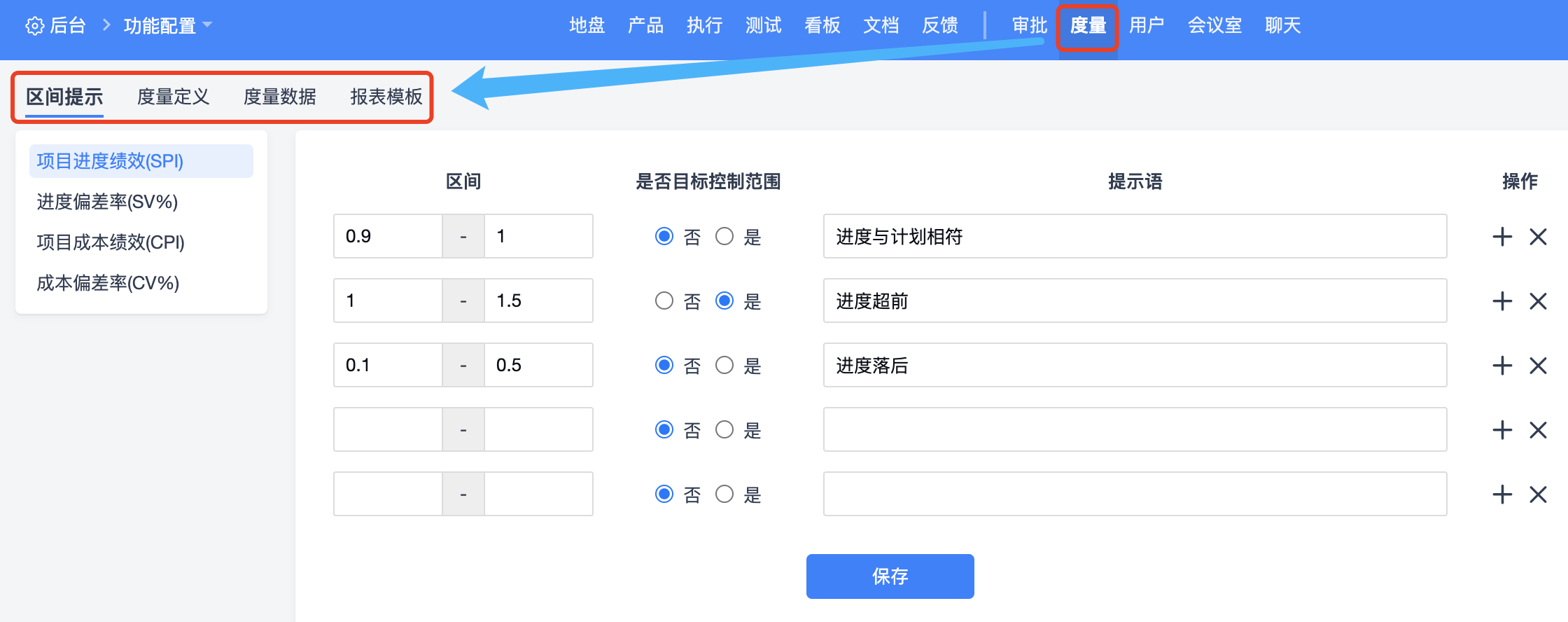This screenshot has width=1568, height=622.
Task: Add a row after 进度超前 row
Action: click(x=1502, y=301)
